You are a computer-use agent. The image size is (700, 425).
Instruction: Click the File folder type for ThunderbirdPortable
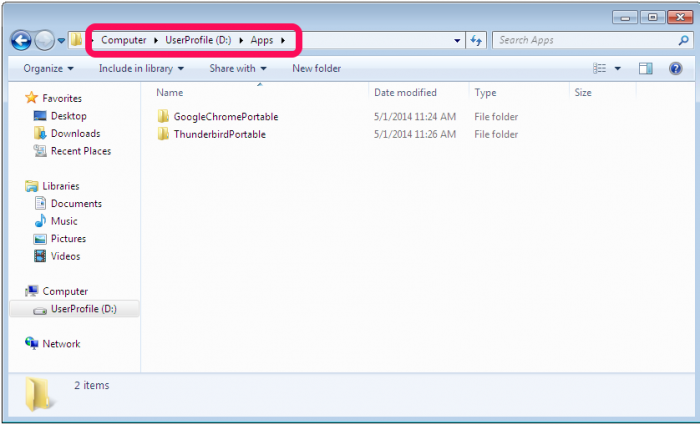coord(496,134)
